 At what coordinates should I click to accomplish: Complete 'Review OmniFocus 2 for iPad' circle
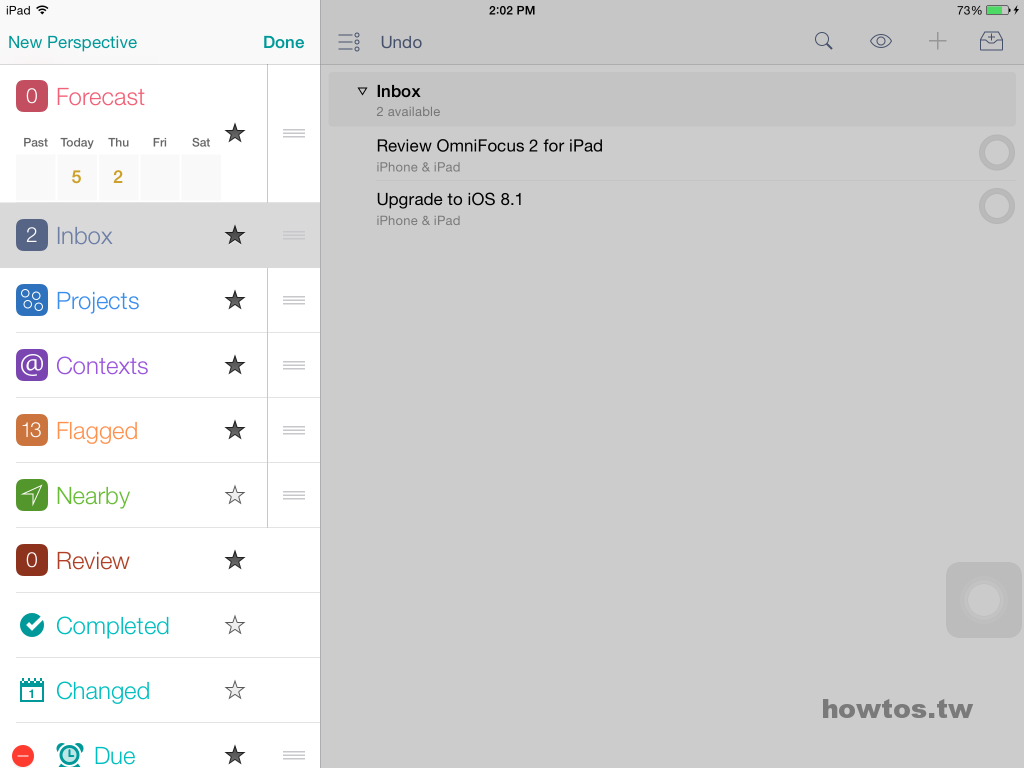(x=997, y=153)
